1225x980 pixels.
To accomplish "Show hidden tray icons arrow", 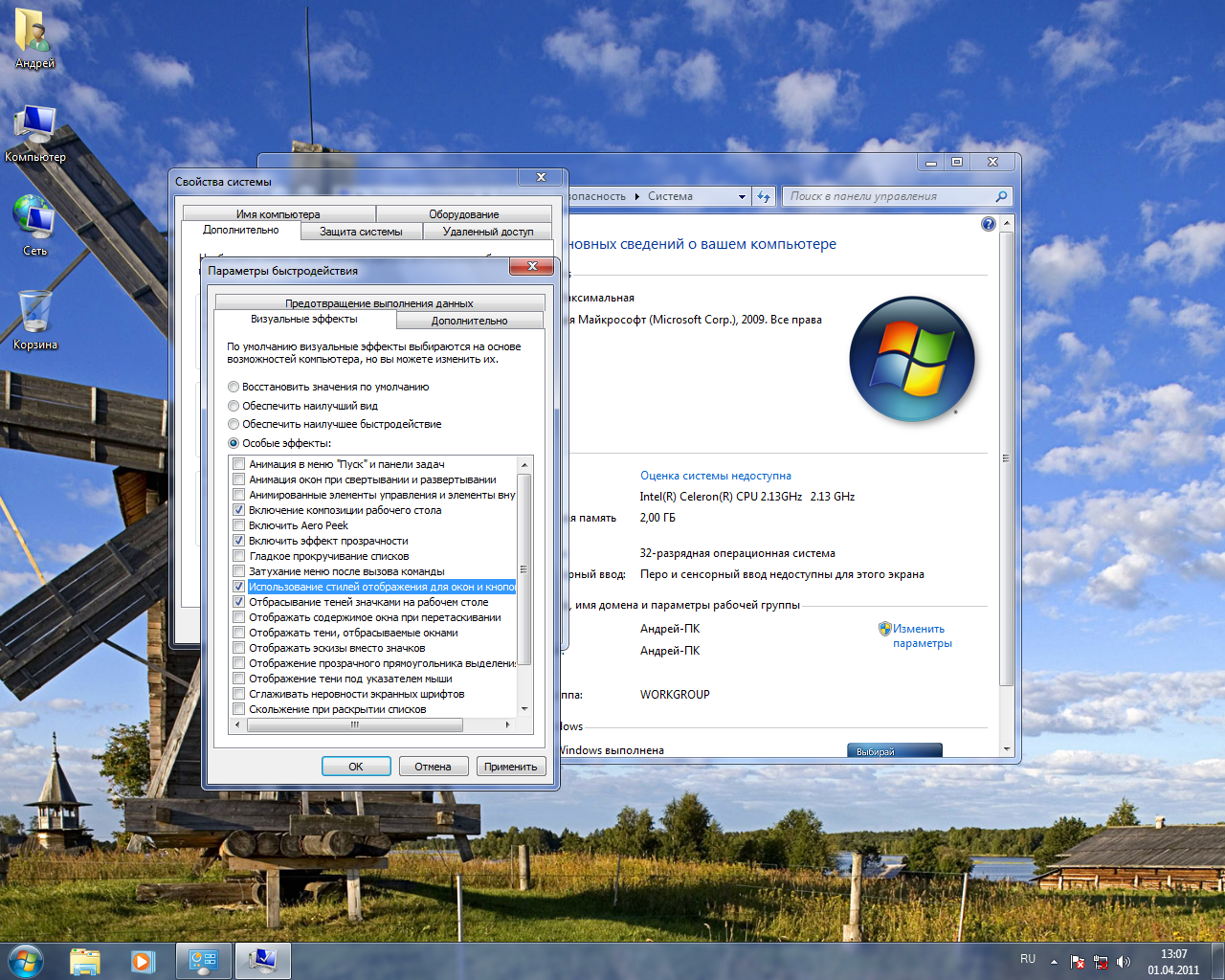I will (1054, 962).
